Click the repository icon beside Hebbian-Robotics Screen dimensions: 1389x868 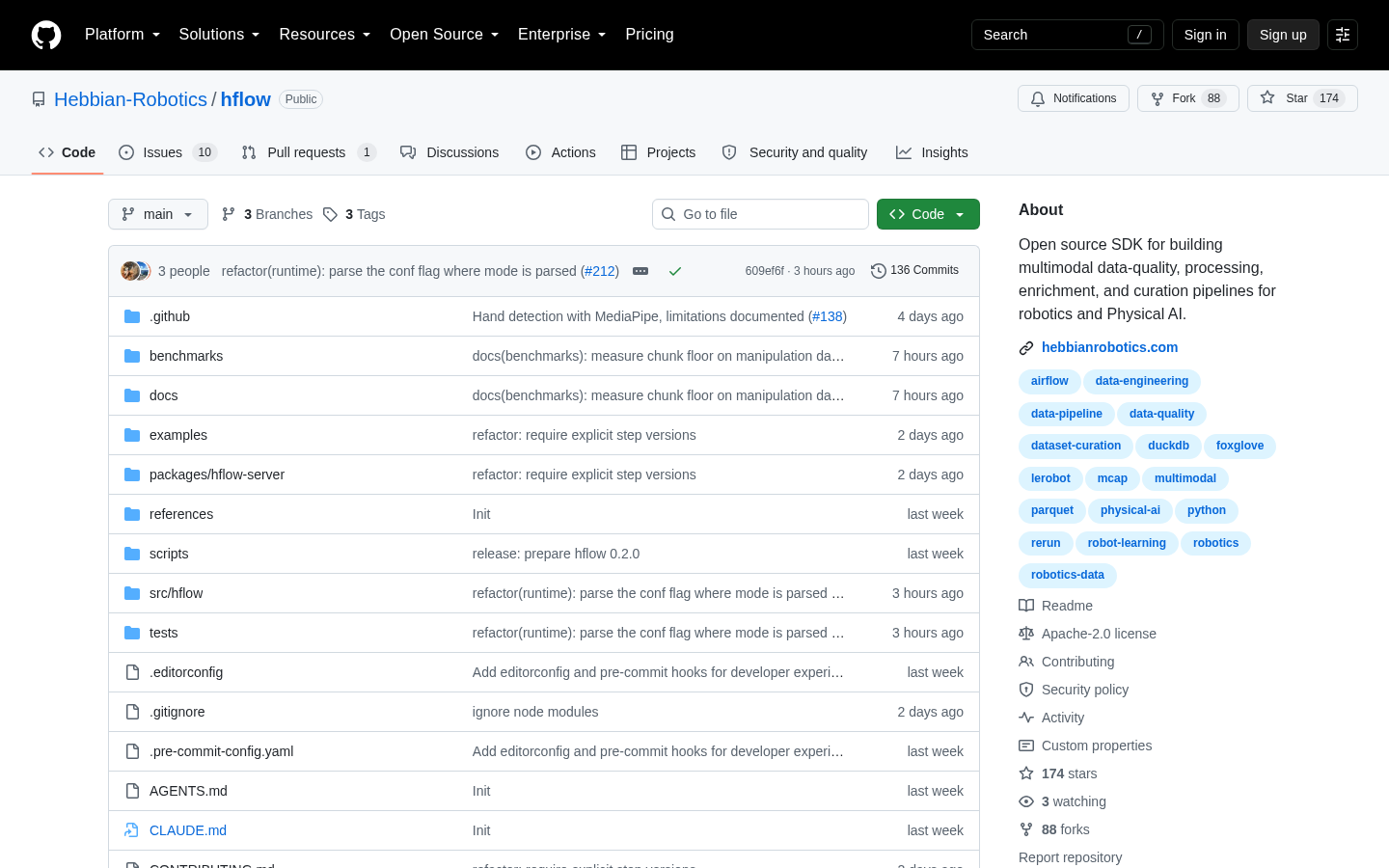tap(39, 99)
